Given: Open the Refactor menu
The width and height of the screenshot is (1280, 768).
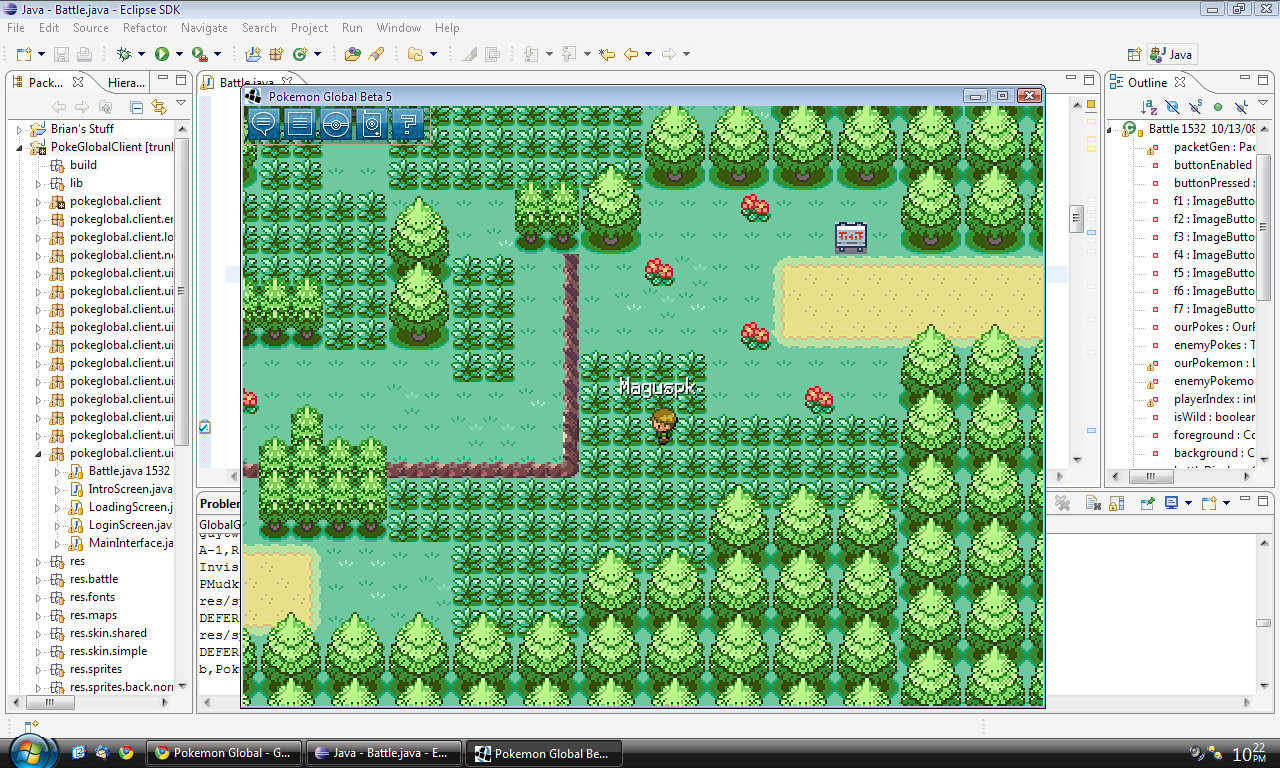Looking at the screenshot, I should [145, 28].
